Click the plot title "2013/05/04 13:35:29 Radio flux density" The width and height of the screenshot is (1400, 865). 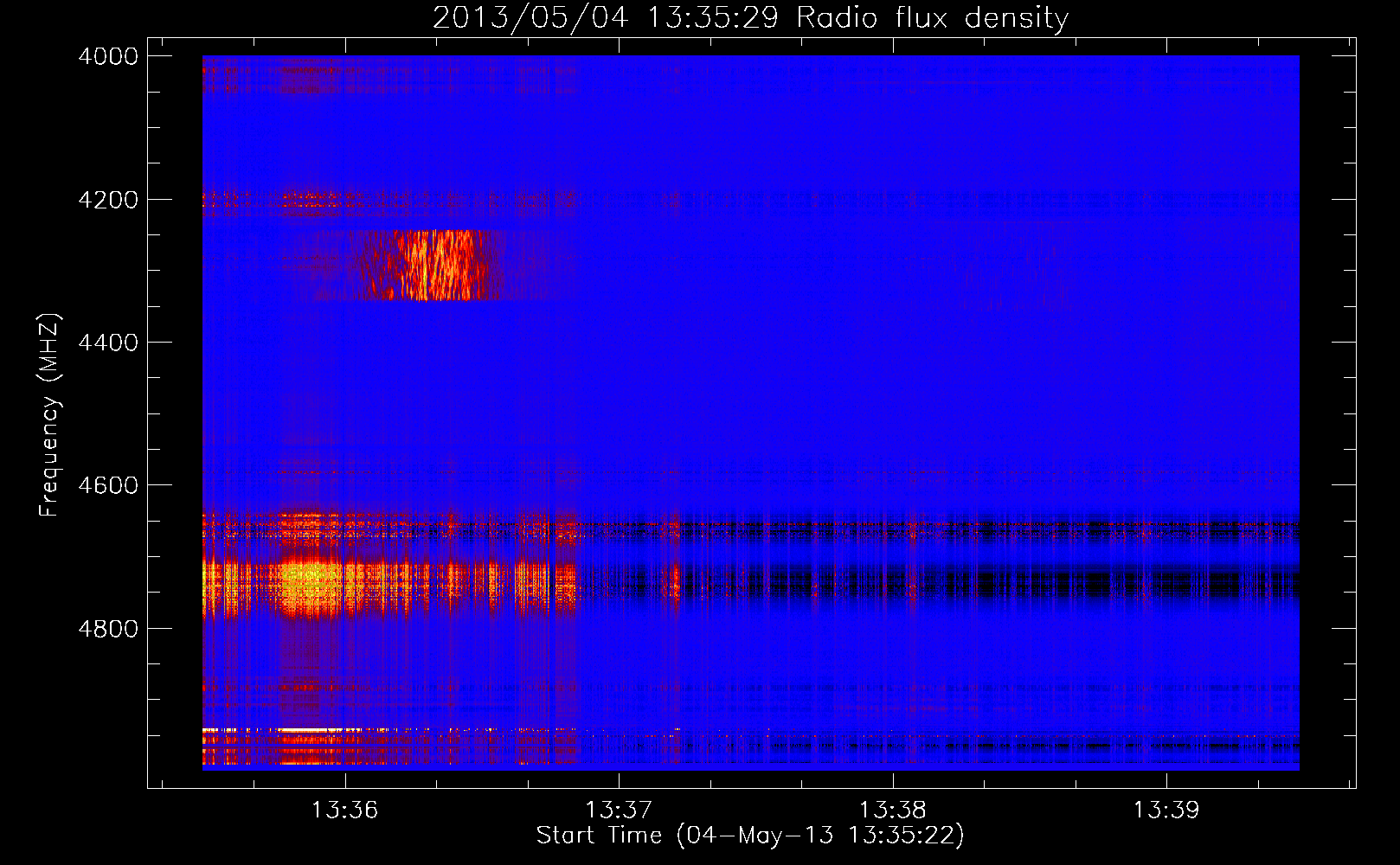tap(750, 17)
